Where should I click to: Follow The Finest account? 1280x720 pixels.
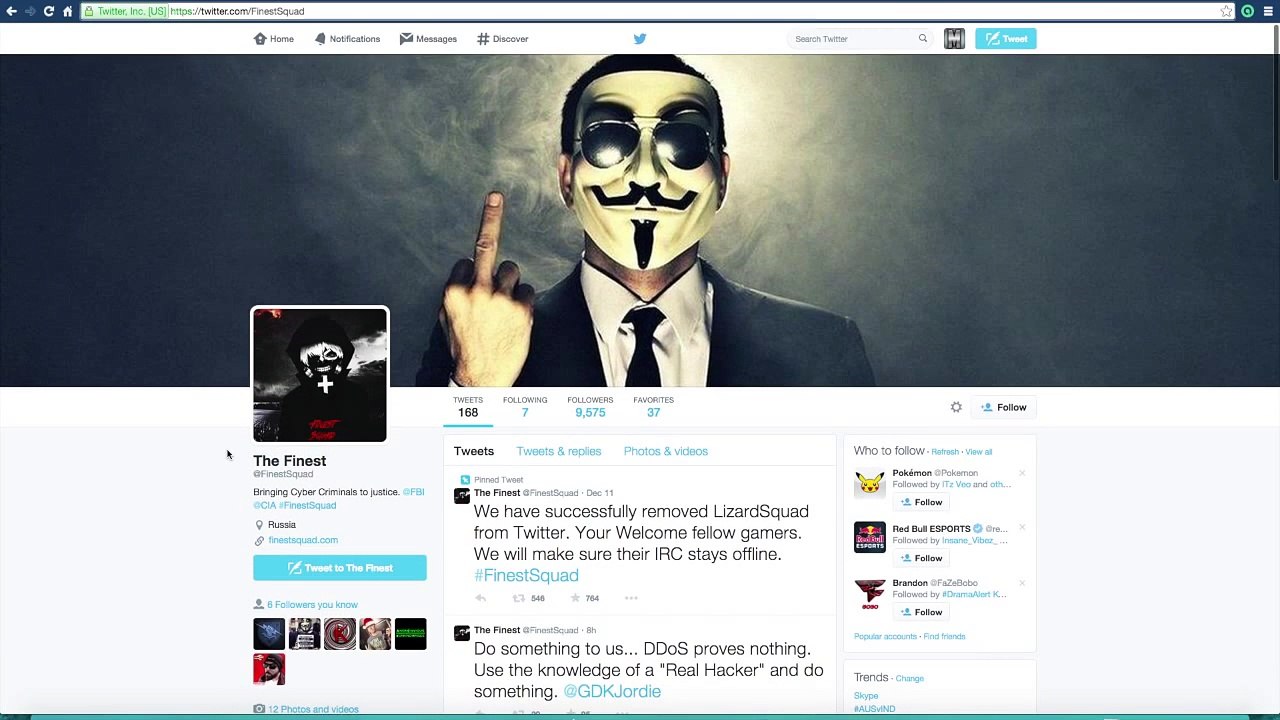[x=1004, y=407]
